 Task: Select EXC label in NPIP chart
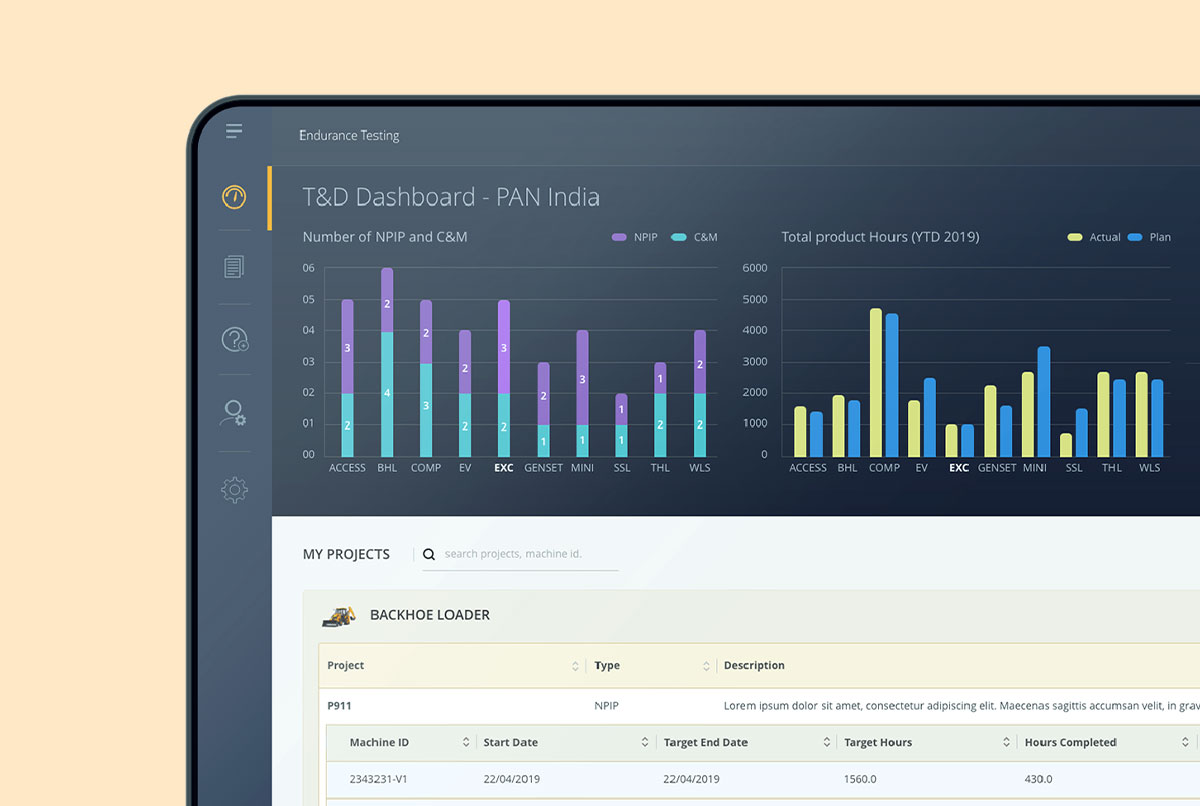(x=504, y=468)
